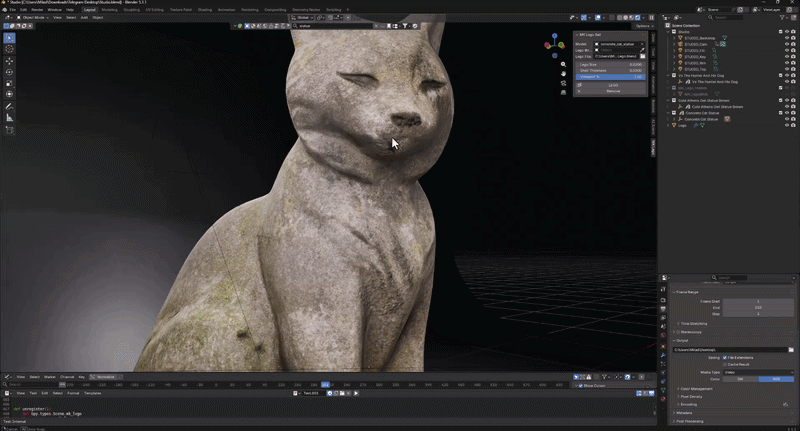Adjust the Shell Thickness field
Viewport: 800px width, 431px height.
click(x=611, y=70)
